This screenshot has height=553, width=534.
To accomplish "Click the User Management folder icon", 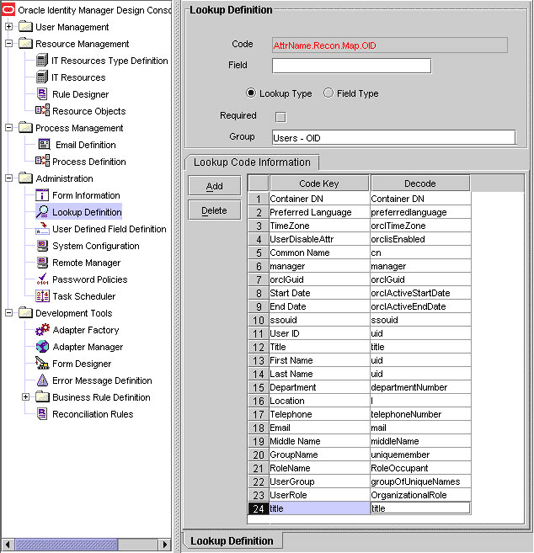I will point(26,26).
